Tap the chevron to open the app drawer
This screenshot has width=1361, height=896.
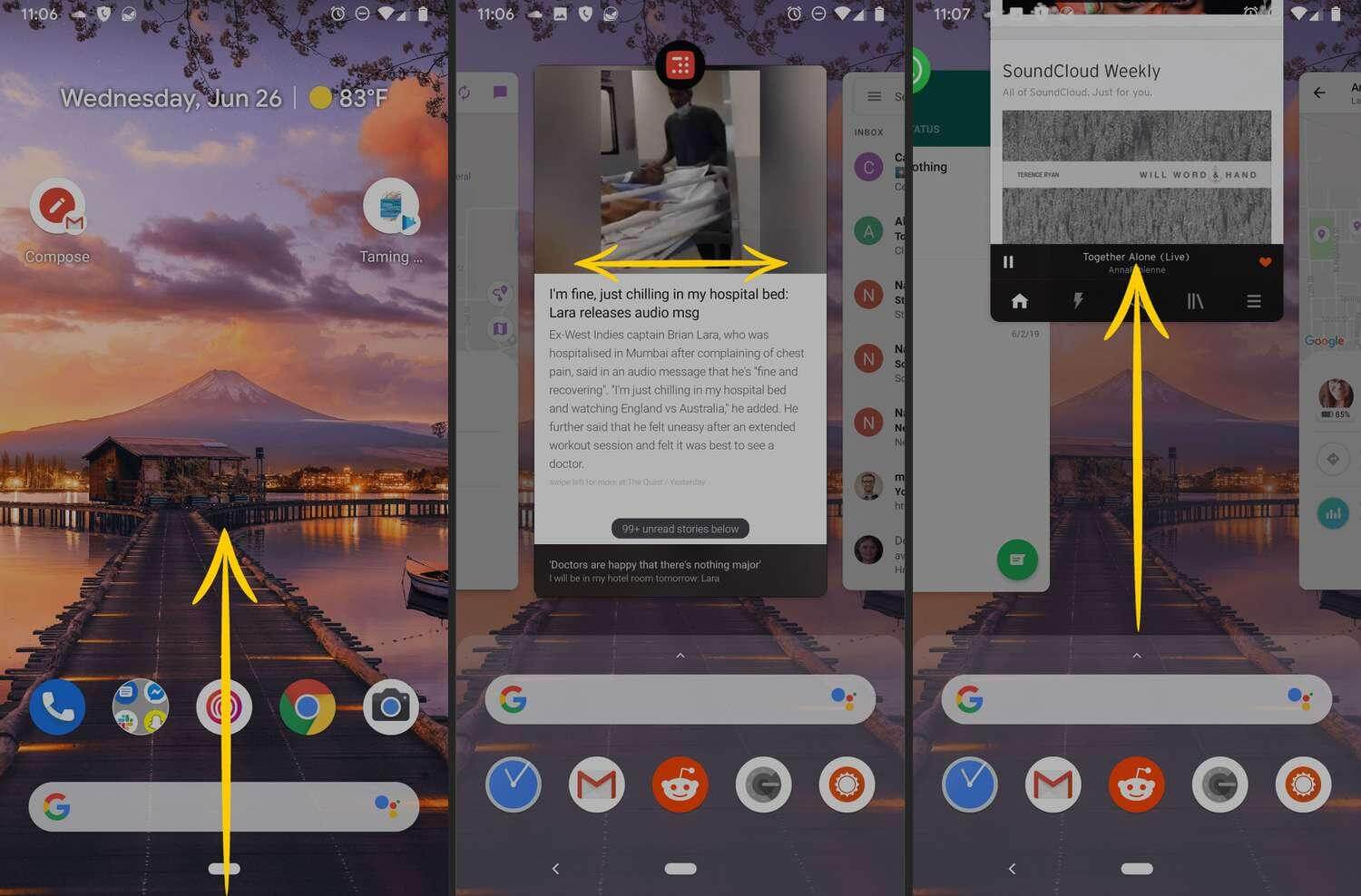point(680,655)
